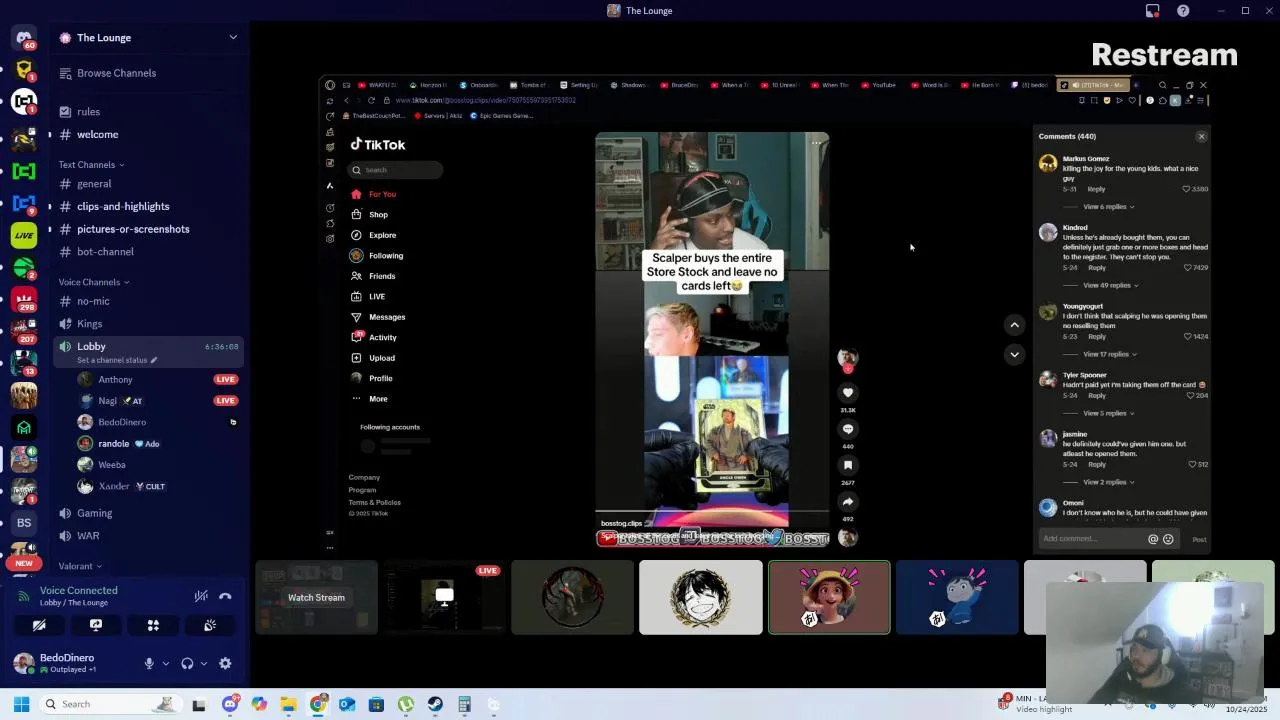
Task: Go to next TikTok video arrow
Action: tap(1014, 354)
